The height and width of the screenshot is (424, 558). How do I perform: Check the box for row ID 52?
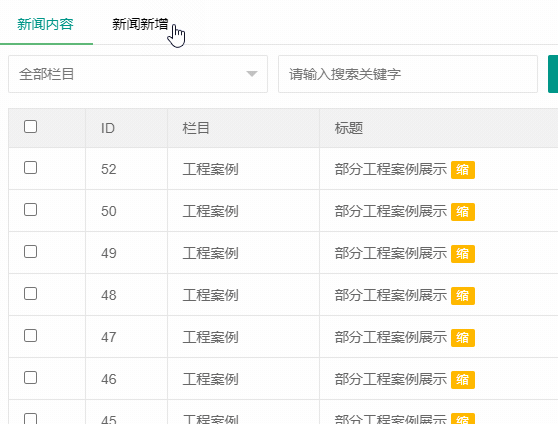click(30, 168)
